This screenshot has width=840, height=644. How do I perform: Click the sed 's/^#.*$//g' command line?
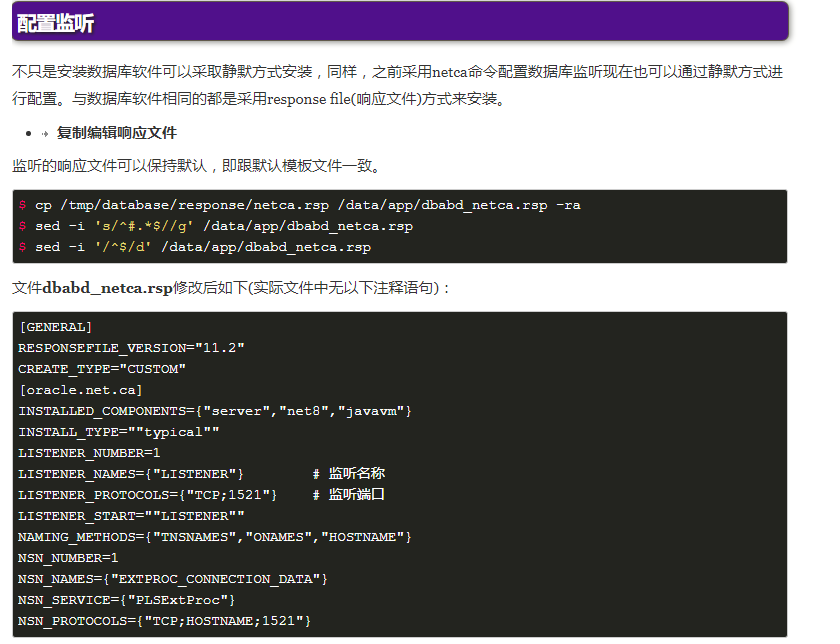point(215,226)
